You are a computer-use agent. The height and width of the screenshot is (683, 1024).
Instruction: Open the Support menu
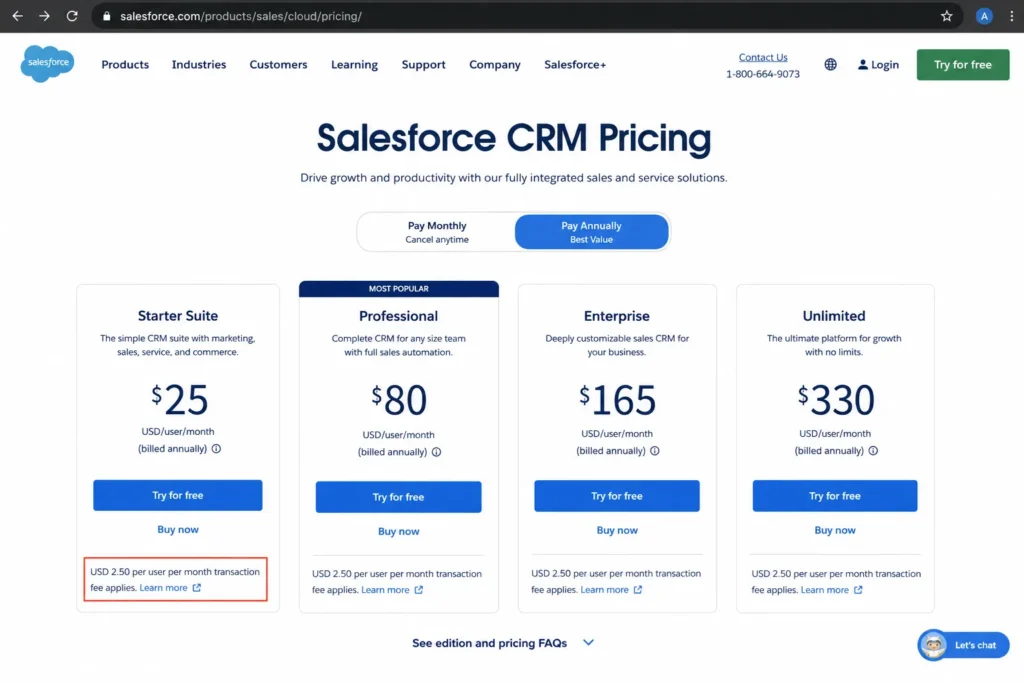423,65
